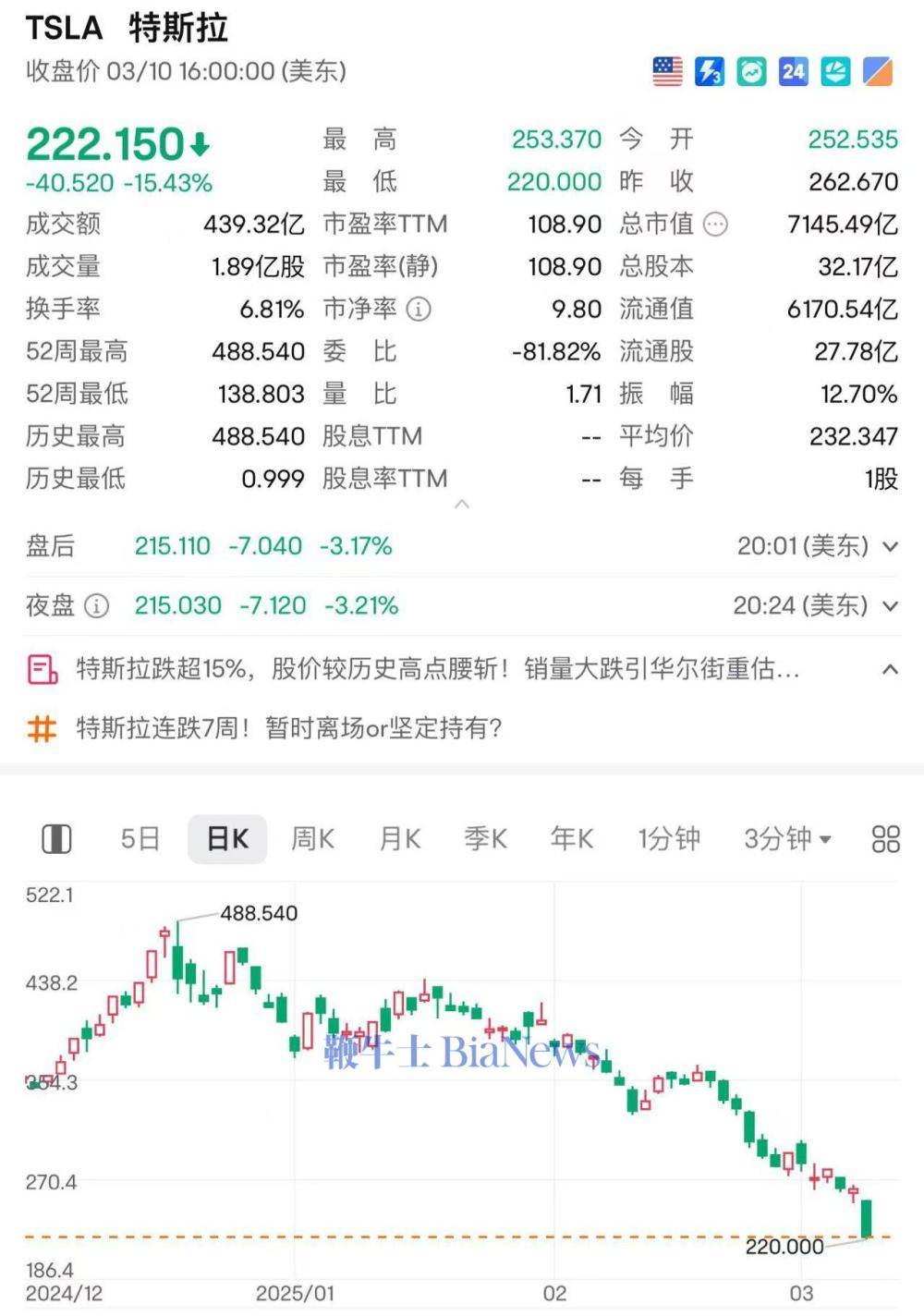
Task: Switch to the 5日 chart tab
Action: (x=140, y=839)
